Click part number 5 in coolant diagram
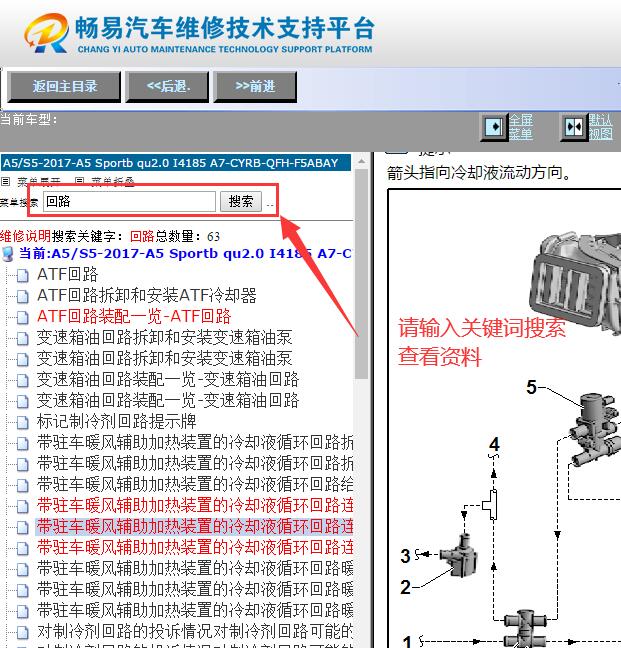The image size is (621, 648). pyautogui.click(x=531, y=388)
